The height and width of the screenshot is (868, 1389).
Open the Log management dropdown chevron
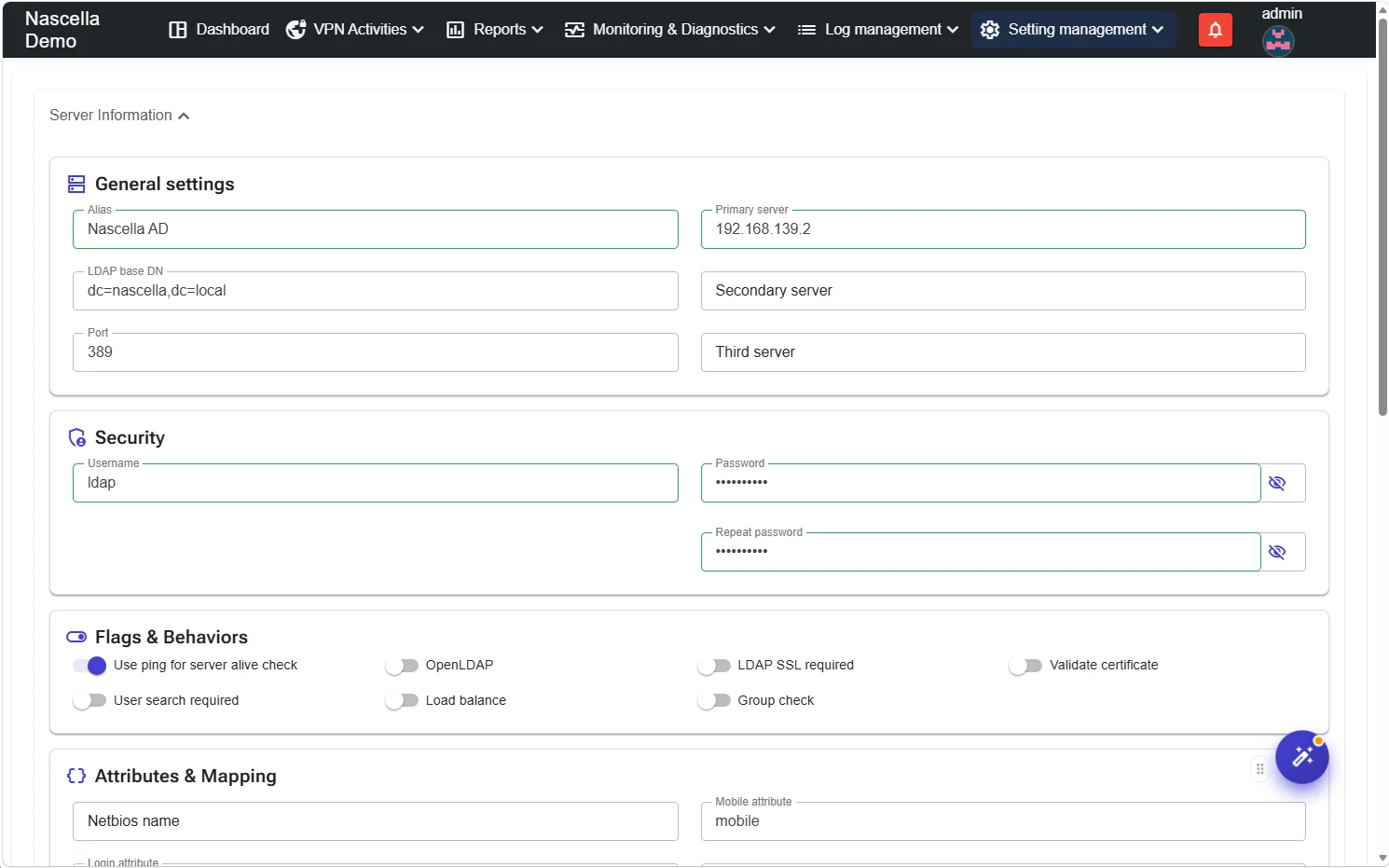pos(953,30)
